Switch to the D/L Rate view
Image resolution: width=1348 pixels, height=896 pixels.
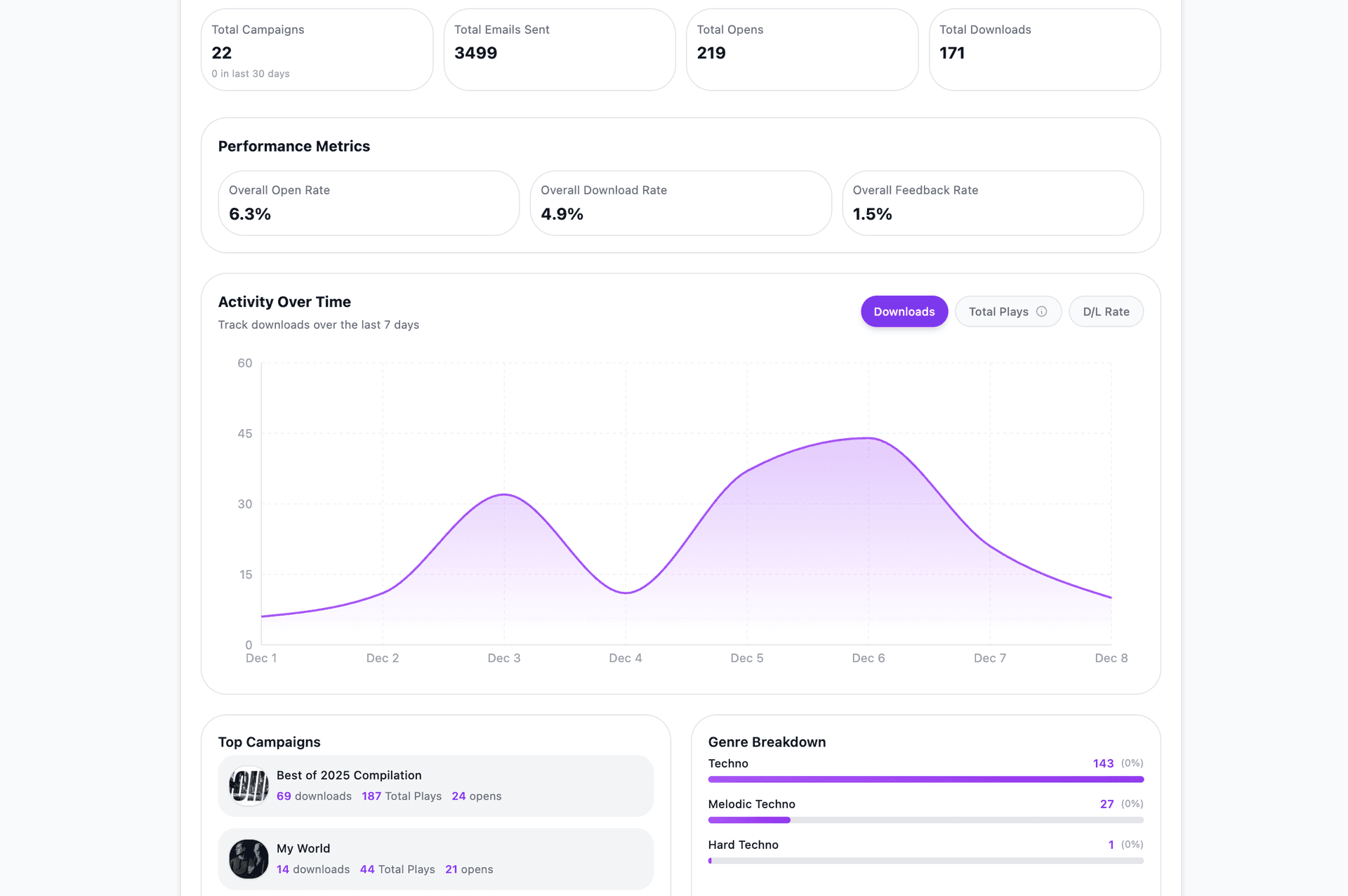[x=1106, y=311]
